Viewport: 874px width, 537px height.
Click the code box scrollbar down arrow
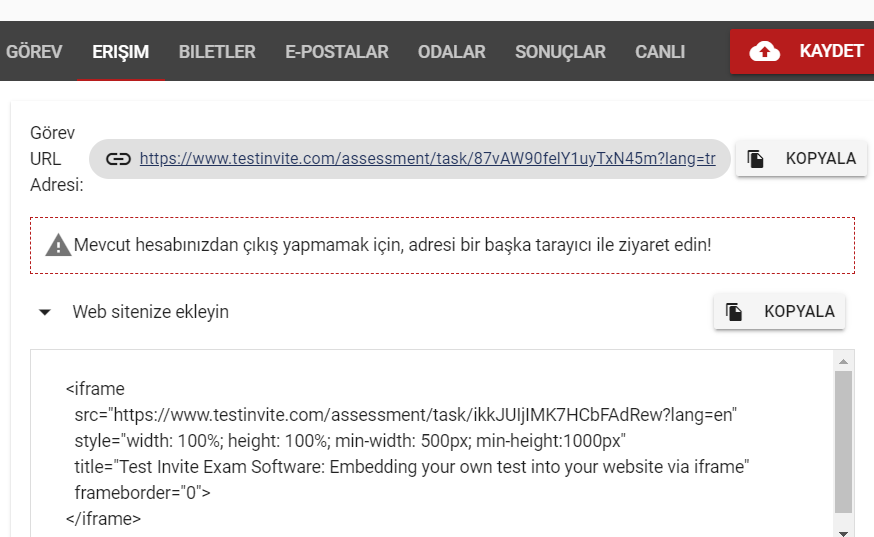[x=843, y=533]
